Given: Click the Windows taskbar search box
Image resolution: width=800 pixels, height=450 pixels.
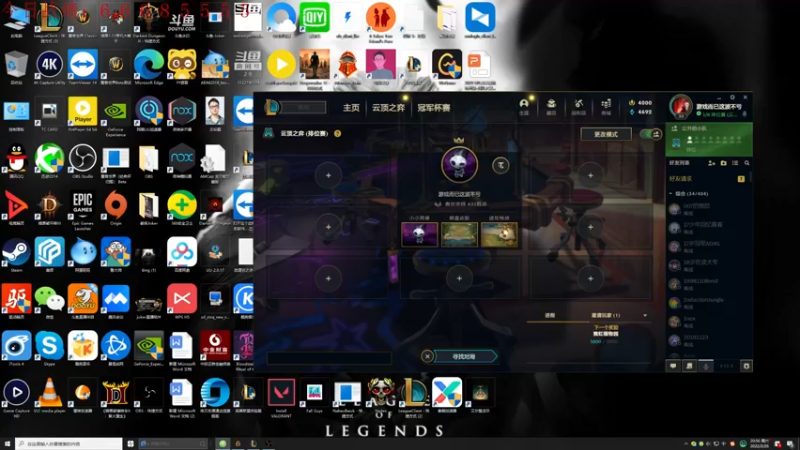Looking at the screenshot, I should click(69, 444).
